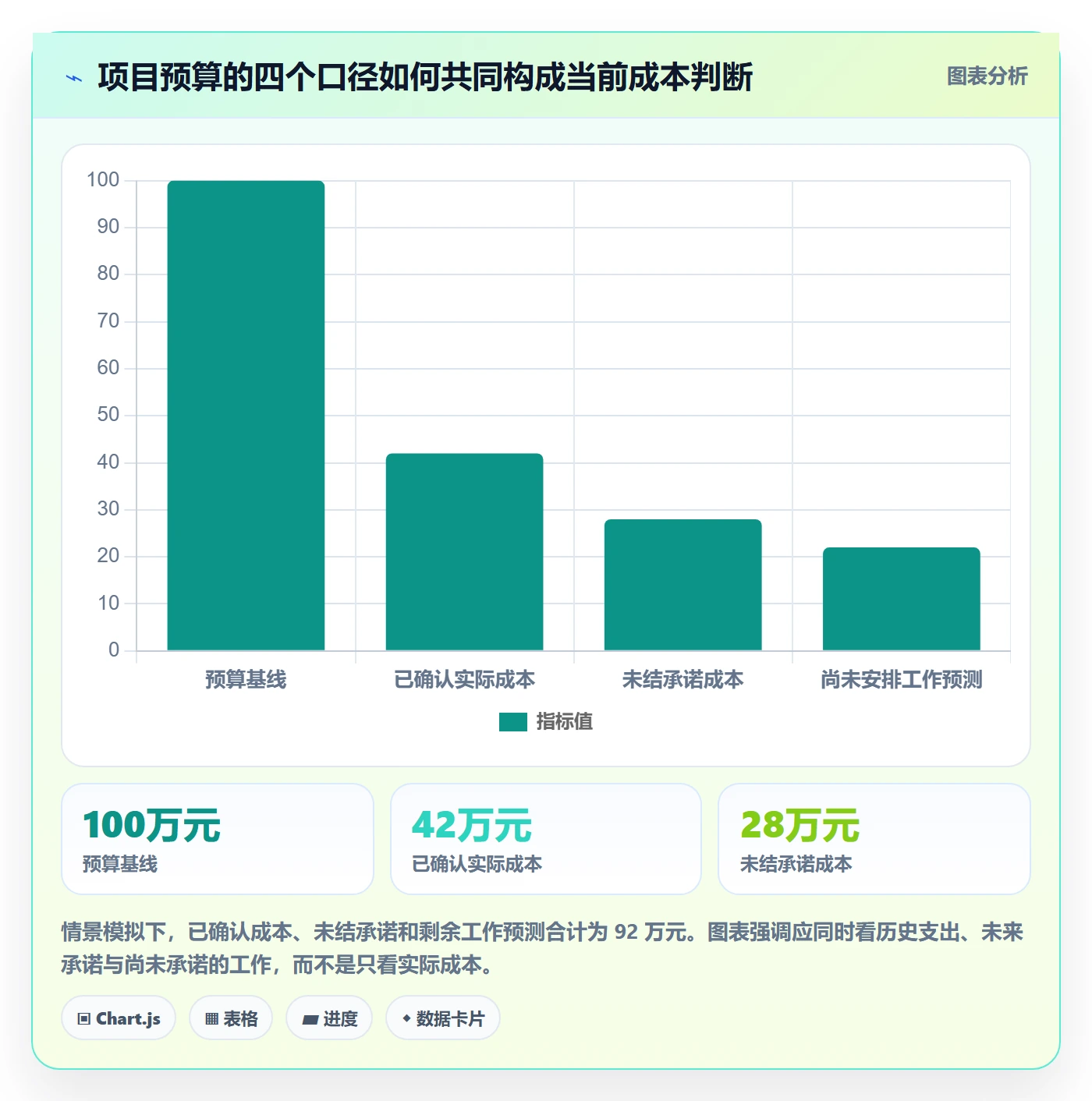Click the 预算基线 caption under 100万元
Screen dimensions: 1092x1101
(x=120, y=864)
